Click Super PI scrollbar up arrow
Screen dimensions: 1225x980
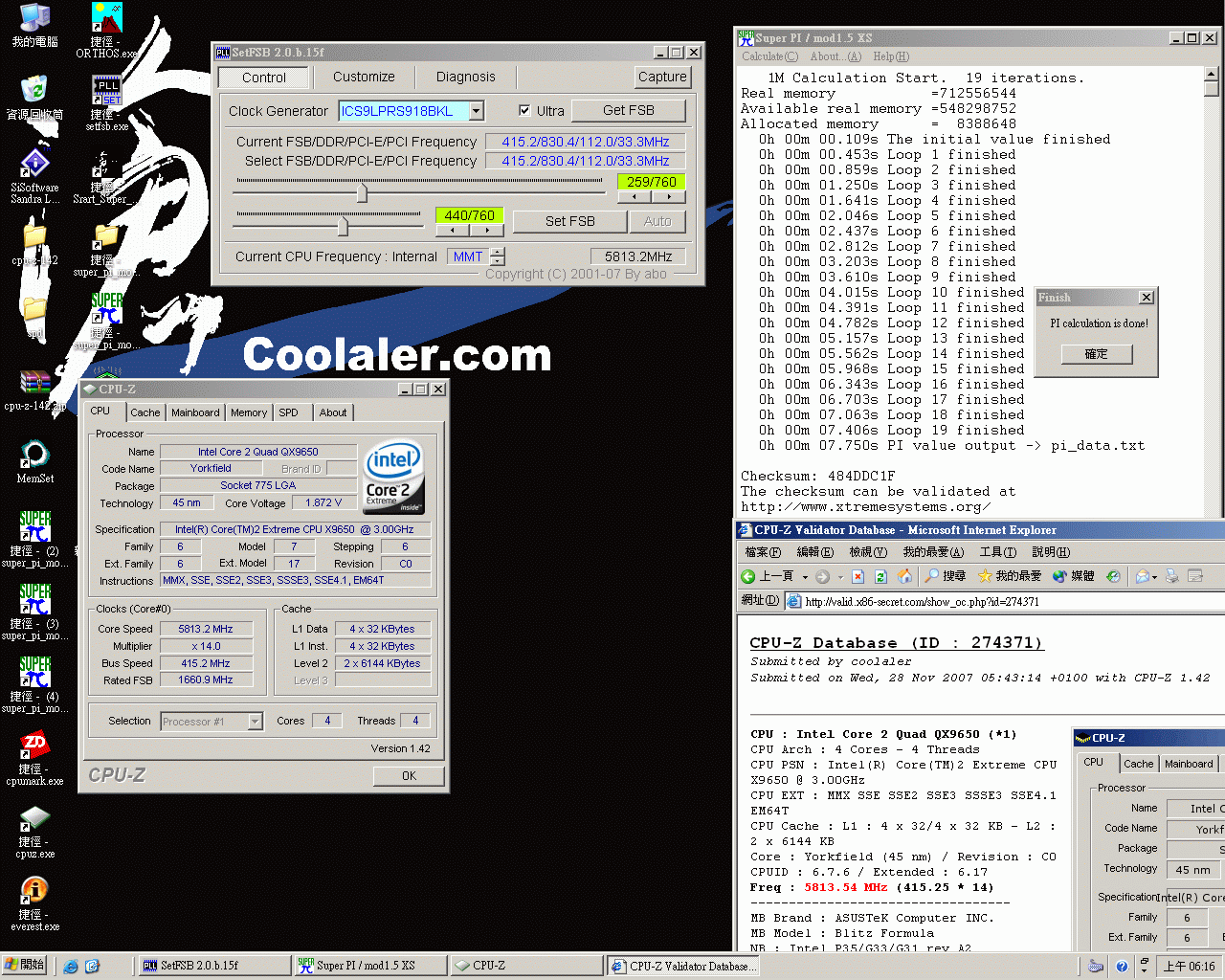pos(1212,75)
